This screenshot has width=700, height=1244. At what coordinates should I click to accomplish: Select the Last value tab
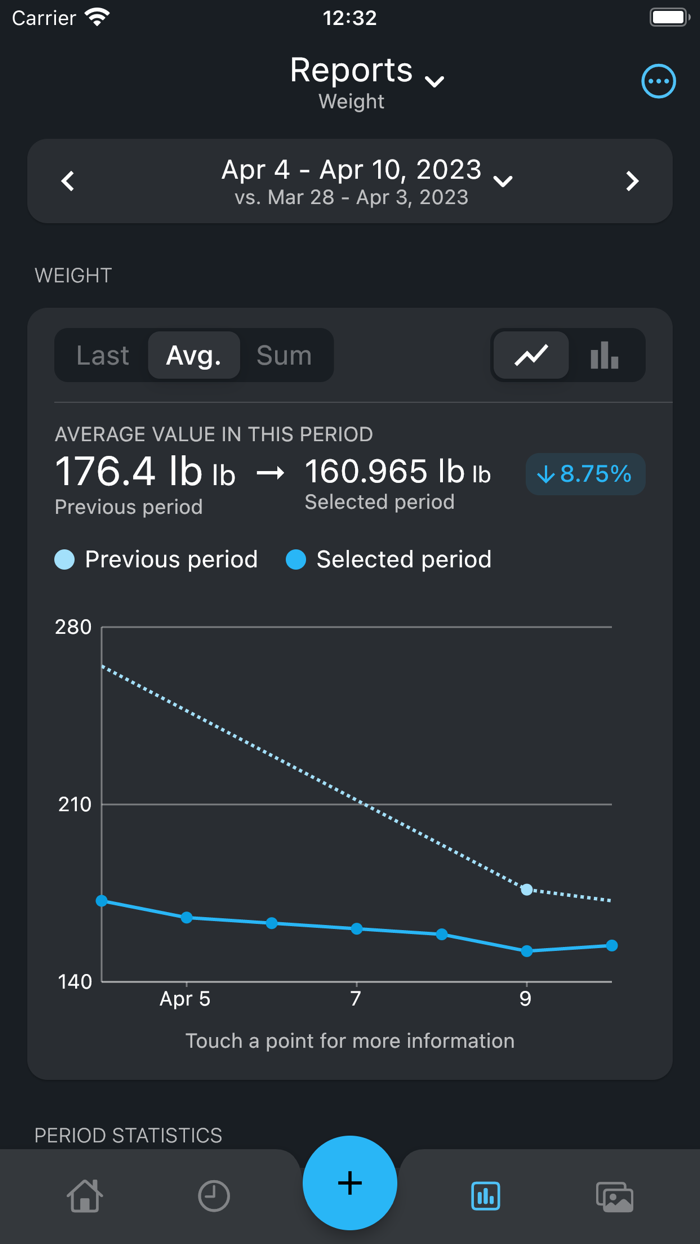tap(103, 355)
